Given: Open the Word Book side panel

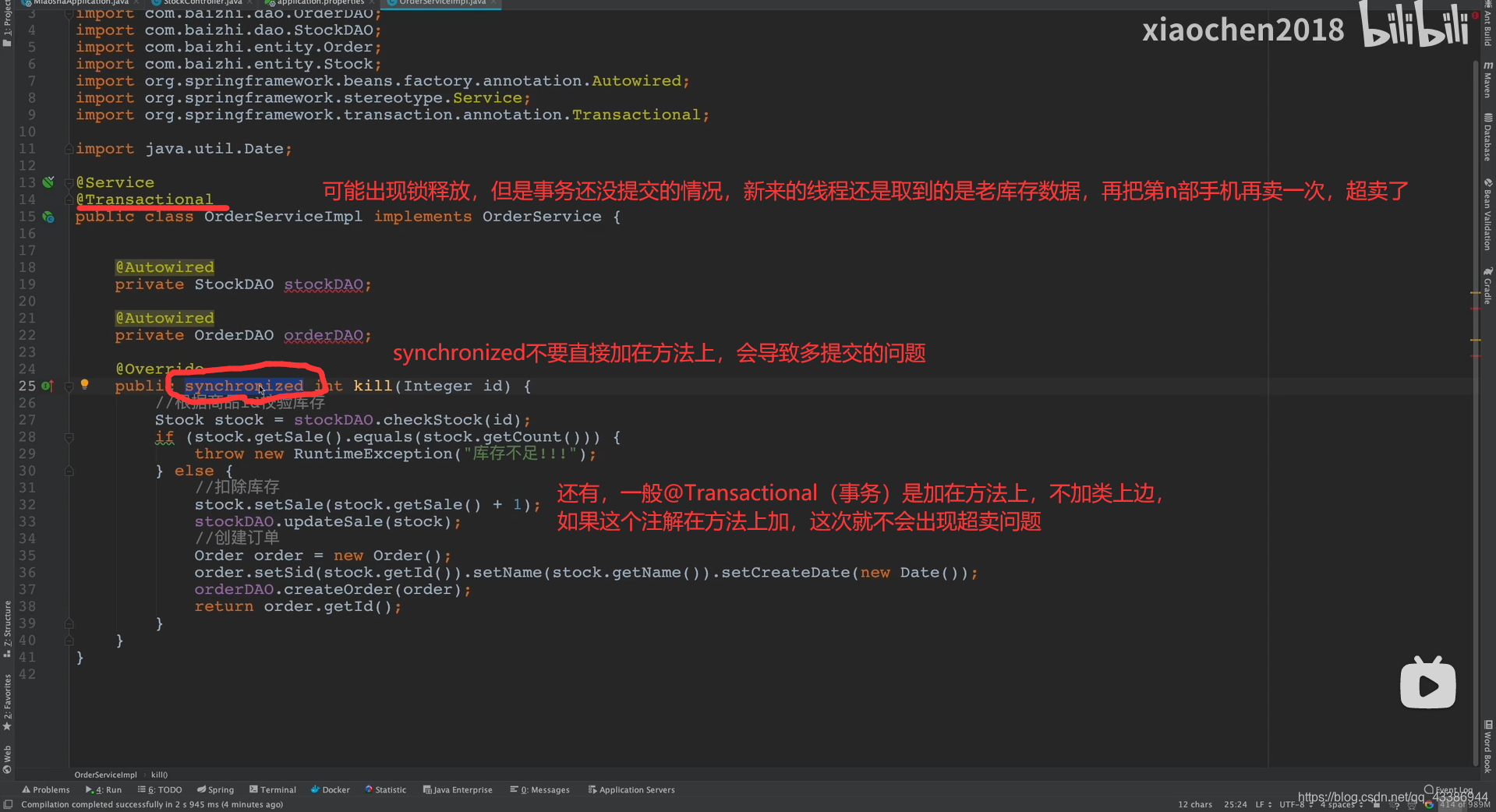Looking at the screenshot, I should 1487,746.
